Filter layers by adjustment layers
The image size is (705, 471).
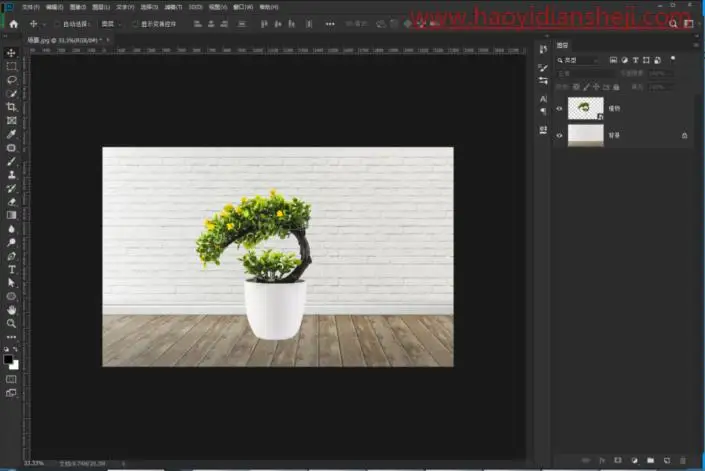point(625,60)
